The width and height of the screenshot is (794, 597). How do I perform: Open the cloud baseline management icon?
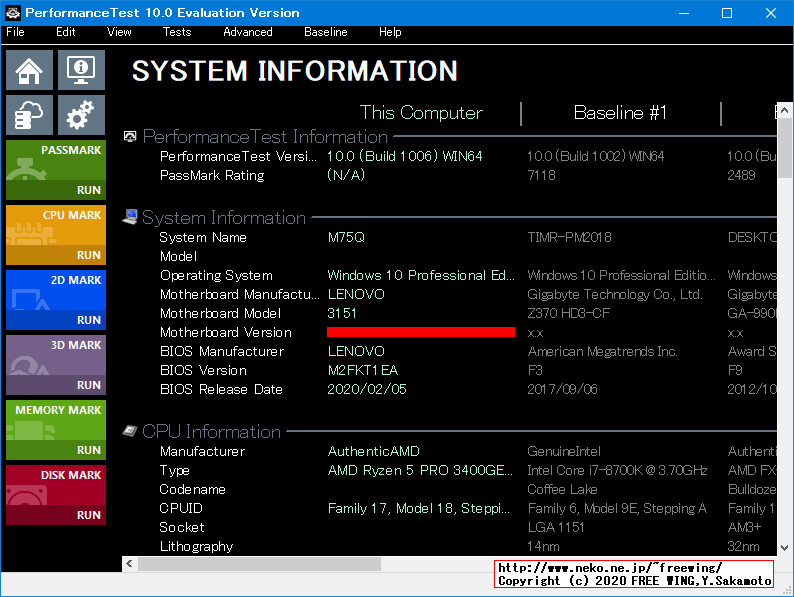[29, 115]
